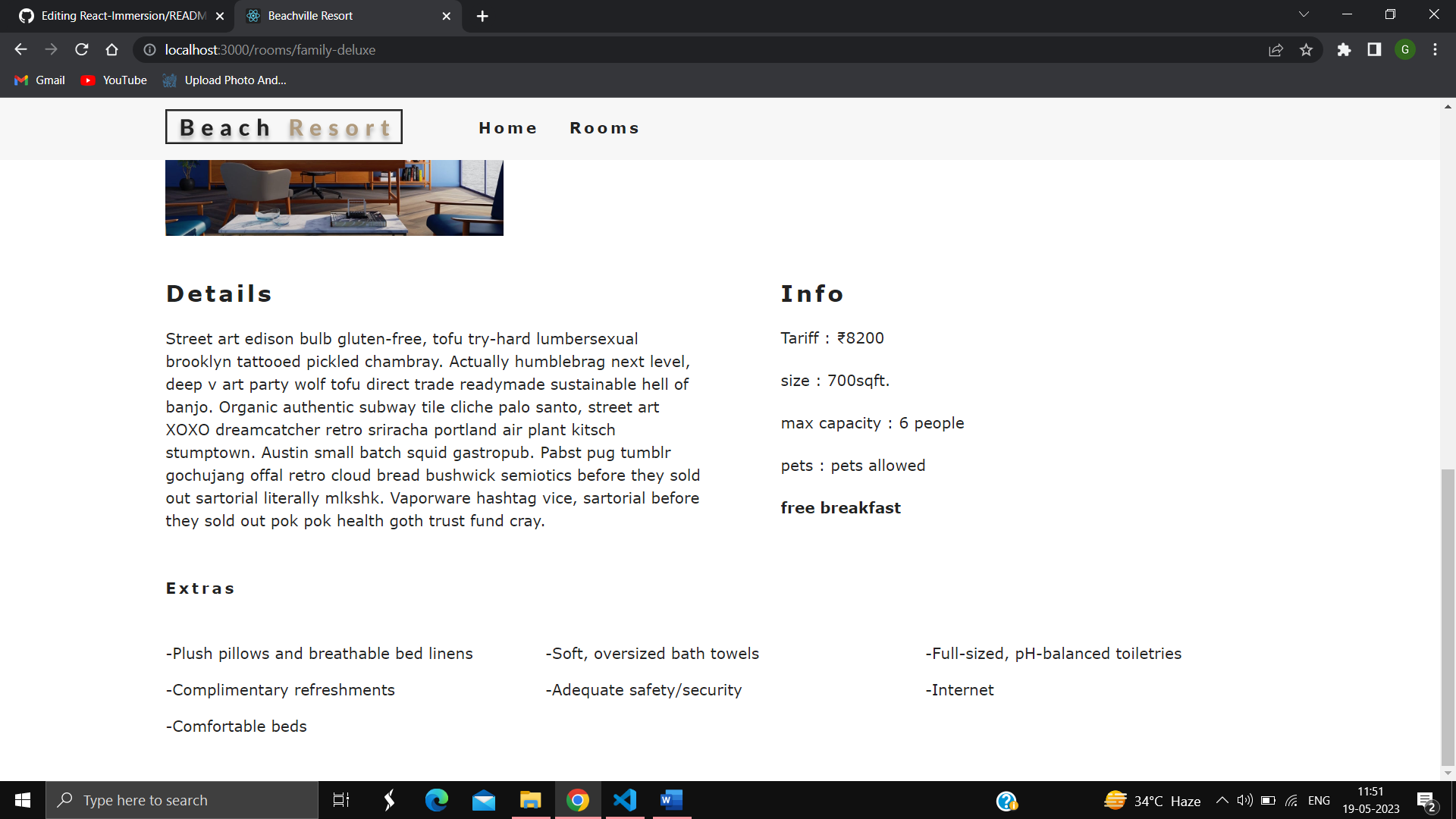Click the Google account profile avatar
The width and height of the screenshot is (1456, 819).
pos(1405,49)
